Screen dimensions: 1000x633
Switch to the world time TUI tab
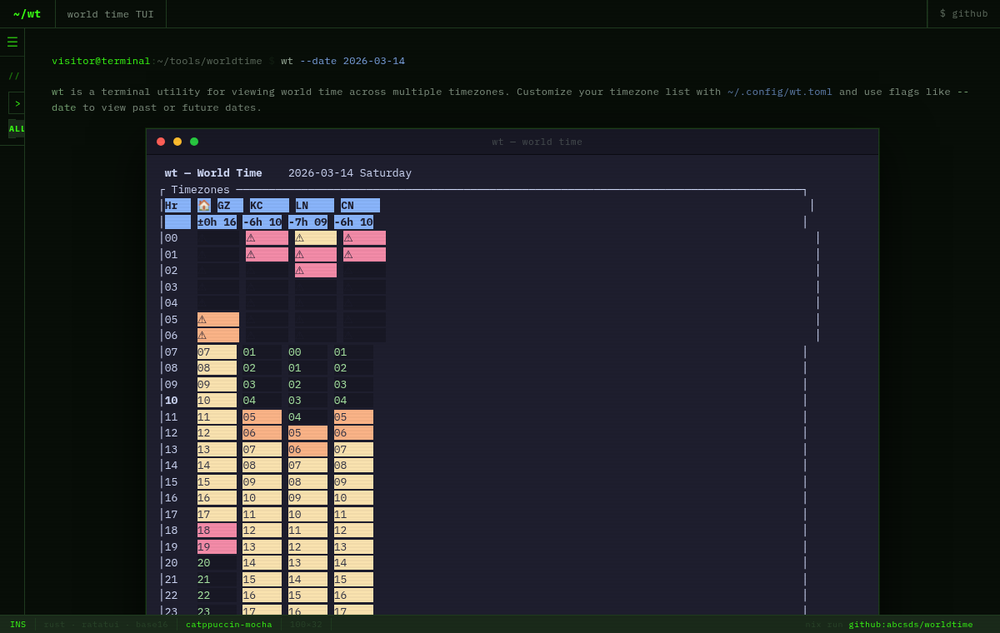coord(110,13)
